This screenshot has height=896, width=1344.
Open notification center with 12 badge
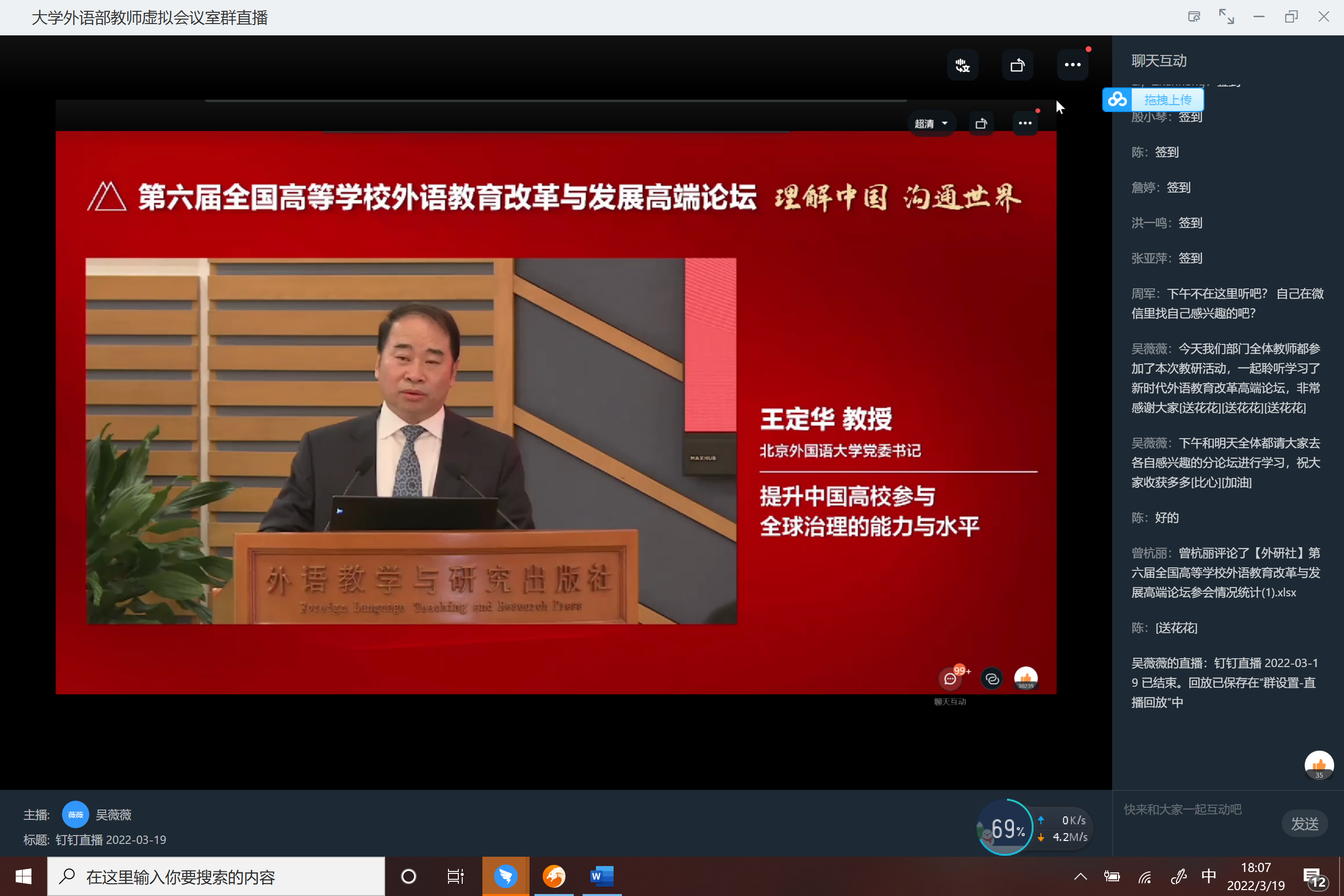(x=1316, y=878)
